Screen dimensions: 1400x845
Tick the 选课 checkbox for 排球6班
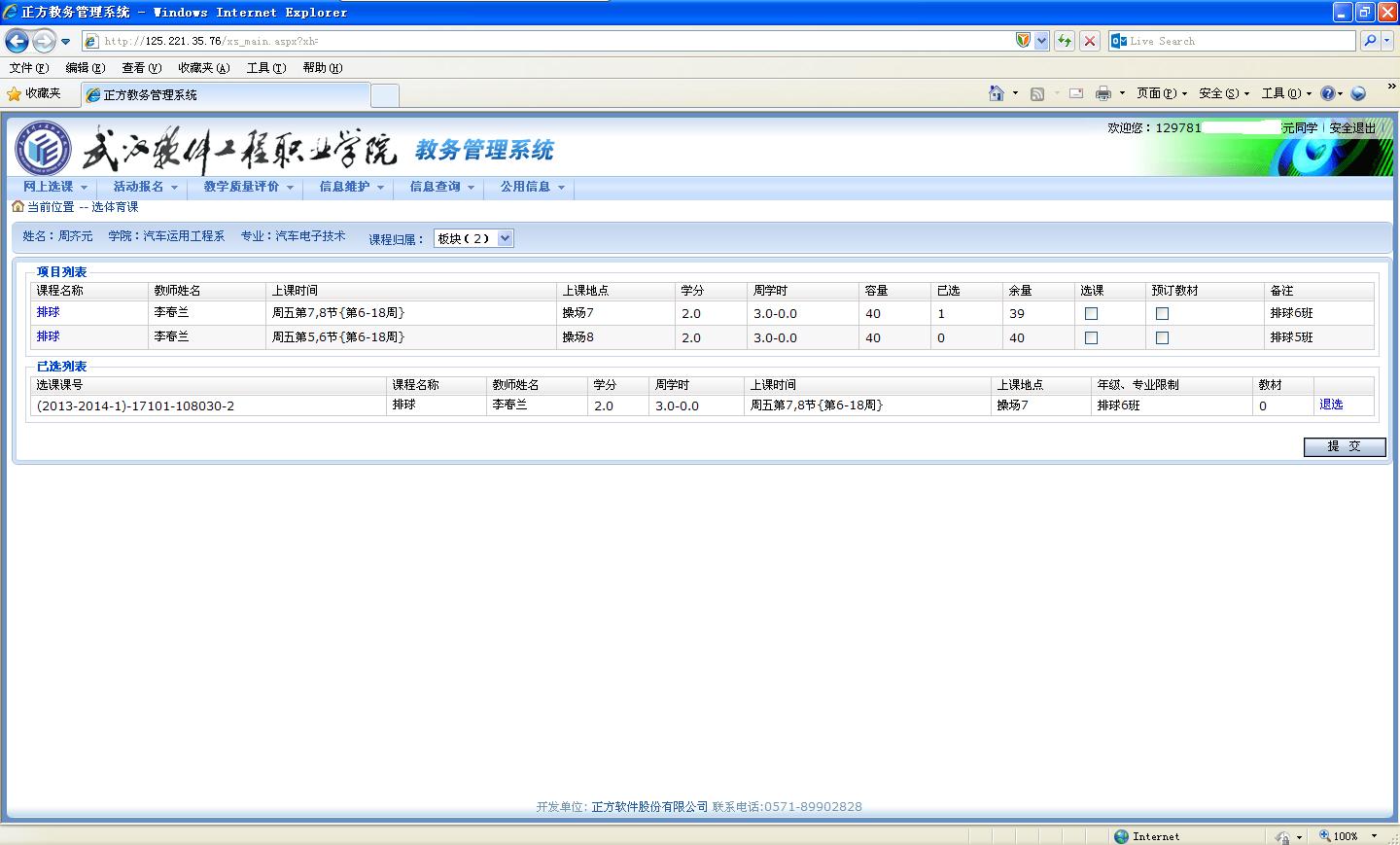(x=1091, y=314)
